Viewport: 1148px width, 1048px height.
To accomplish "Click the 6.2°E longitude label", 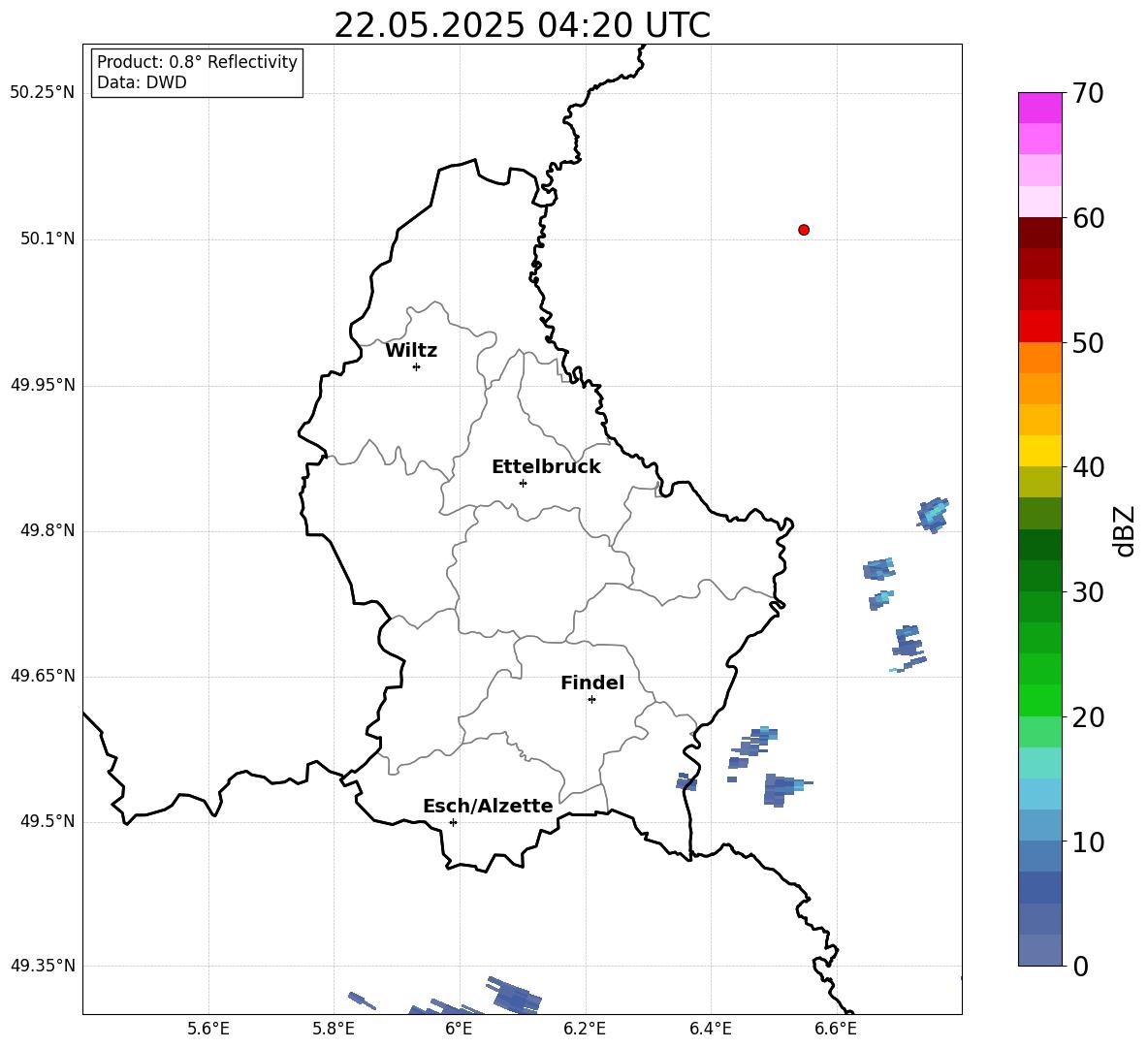I will pos(585,1029).
